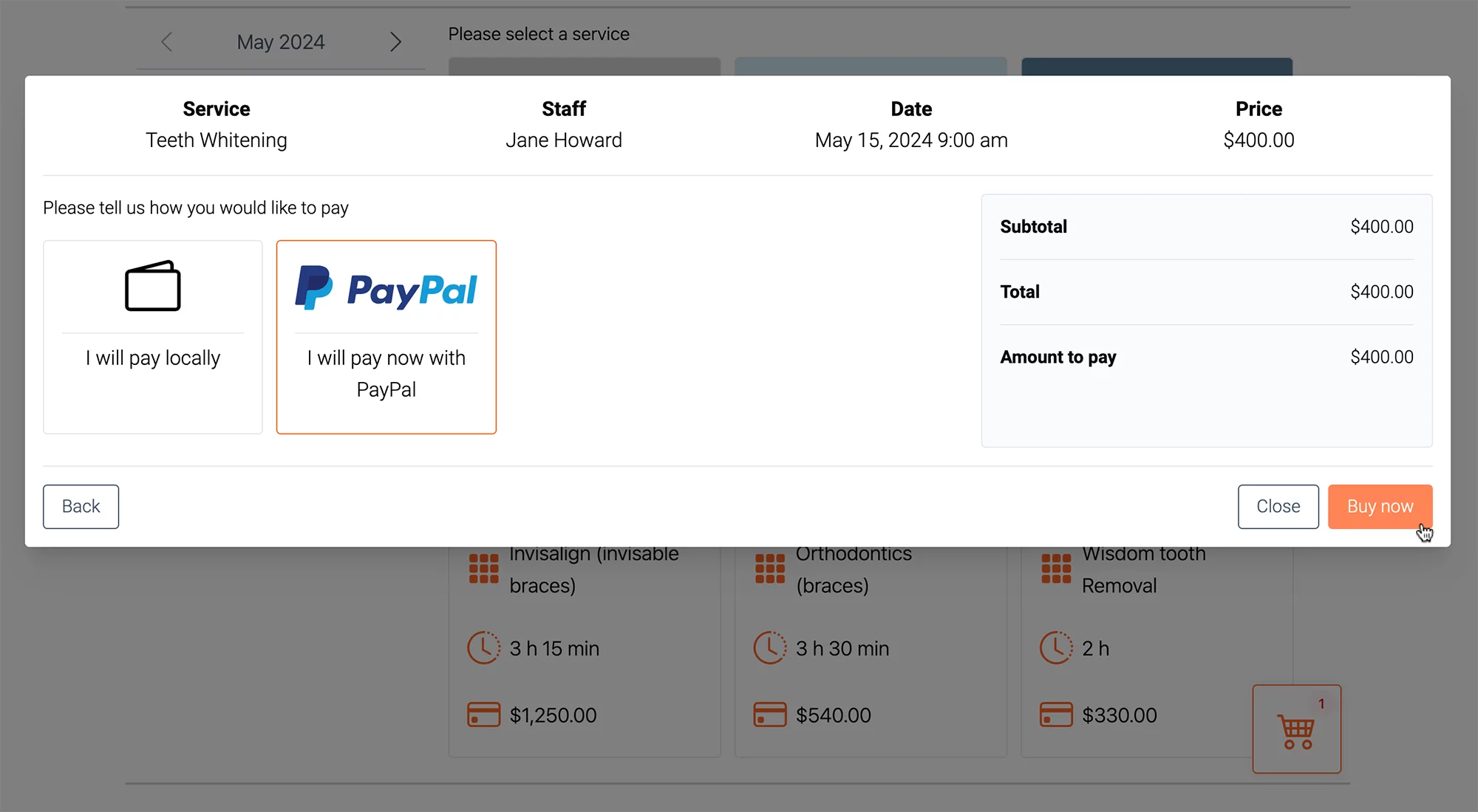This screenshot has width=1478, height=812.
Task: Click the $400.00 price under Price
Action: coord(1259,140)
